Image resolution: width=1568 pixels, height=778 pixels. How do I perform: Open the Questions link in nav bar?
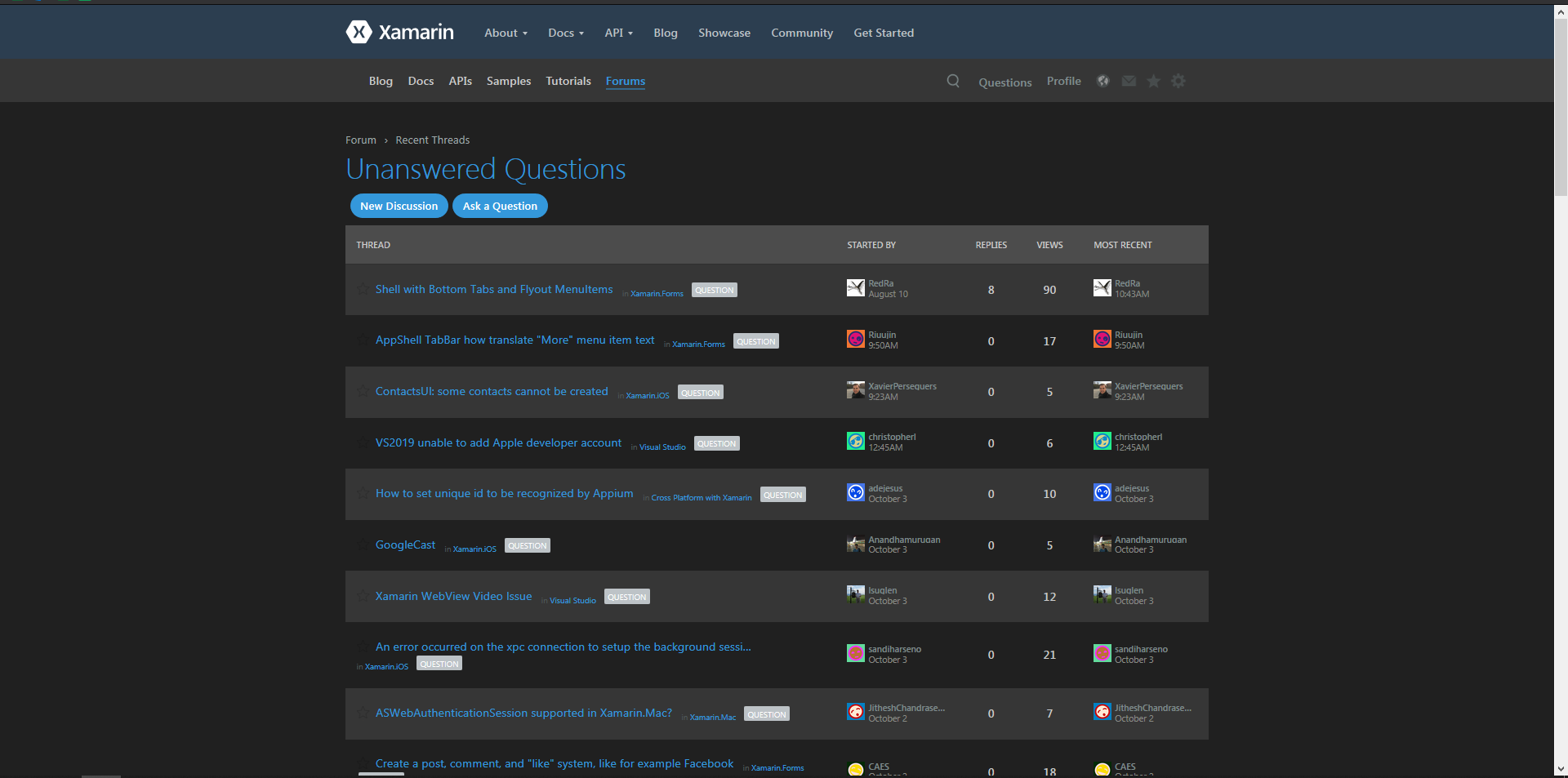point(1005,82)
